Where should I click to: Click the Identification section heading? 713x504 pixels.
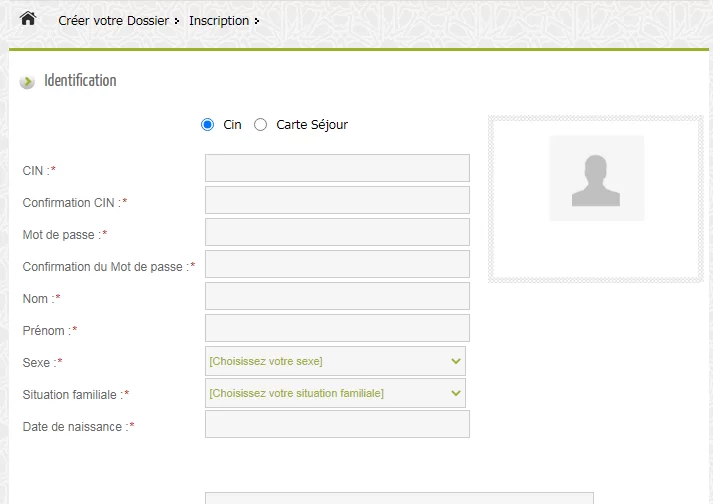80,81
